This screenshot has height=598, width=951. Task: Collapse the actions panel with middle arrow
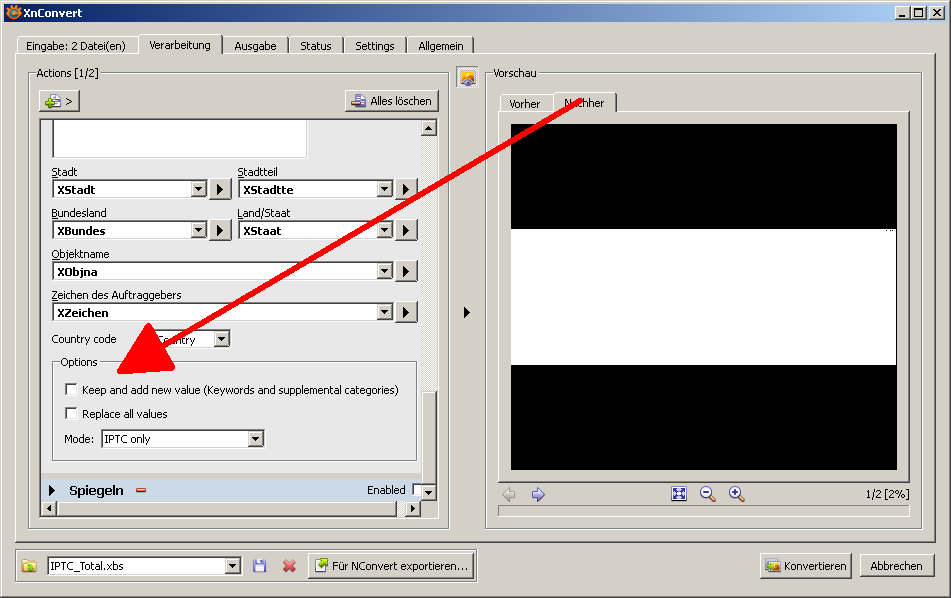click(466, 312)
